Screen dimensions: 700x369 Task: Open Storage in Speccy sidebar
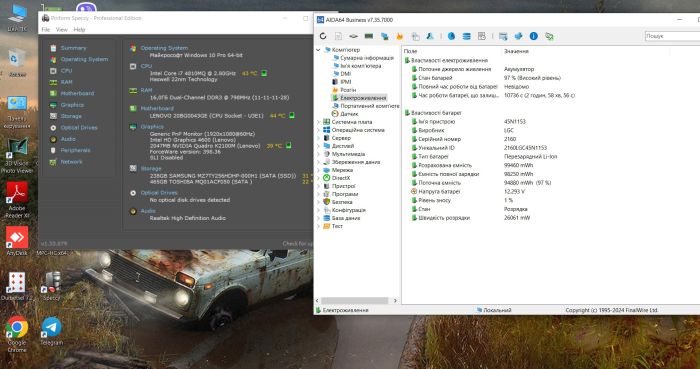pyautogui.click(x=71, y=116)
